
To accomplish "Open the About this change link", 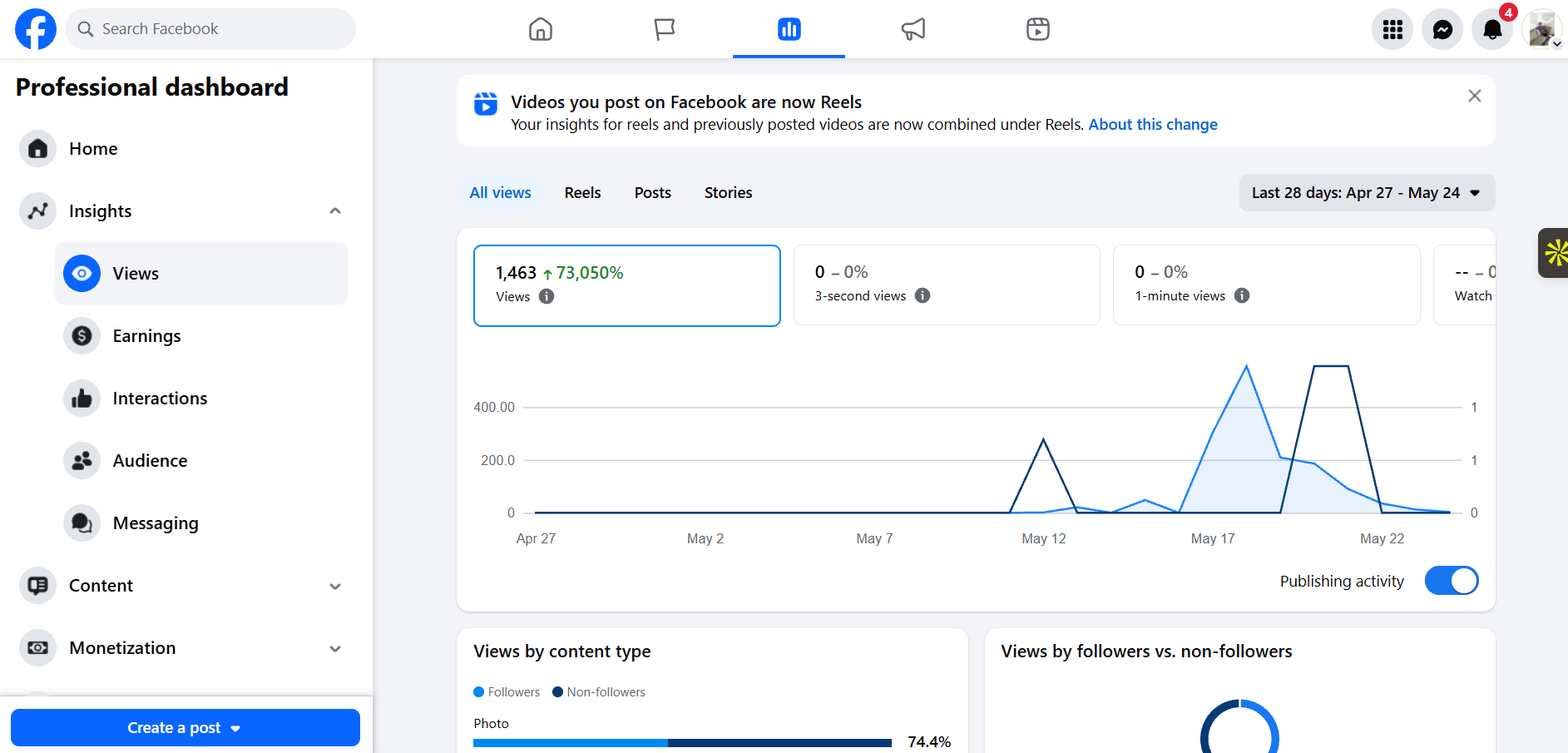I will [x=1153, y=125].
